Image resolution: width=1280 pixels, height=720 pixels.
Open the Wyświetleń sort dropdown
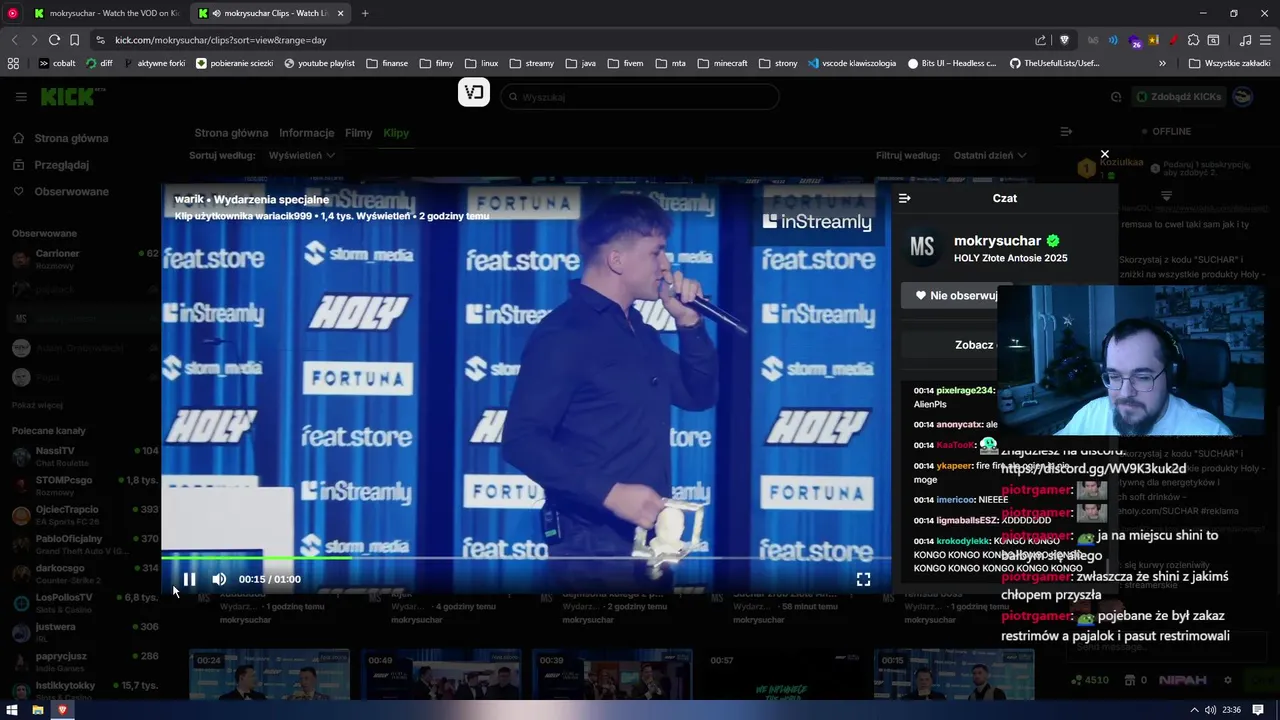(x=301, y=155)
